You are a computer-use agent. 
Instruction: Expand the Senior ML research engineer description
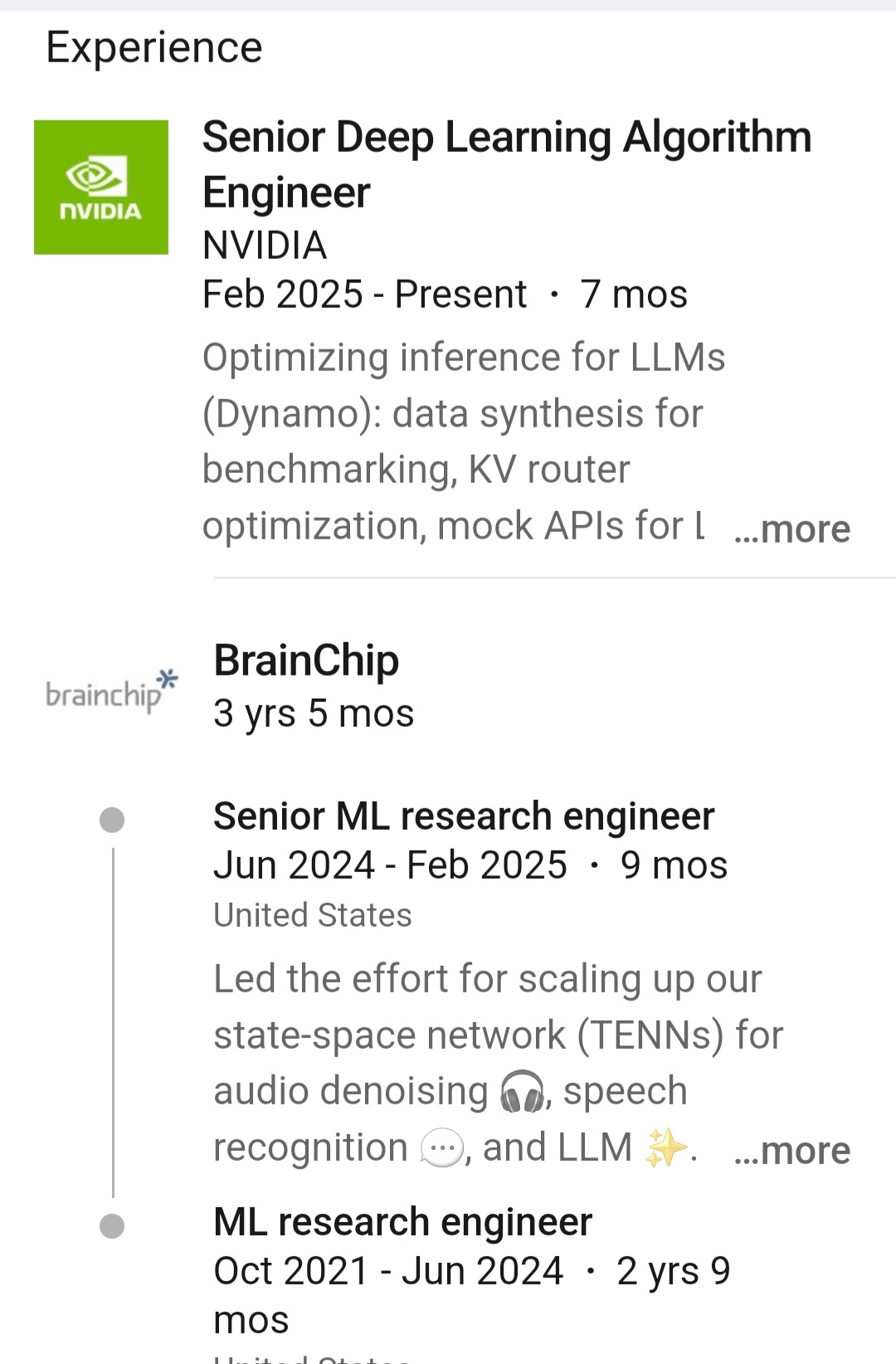coord(792,1151)
